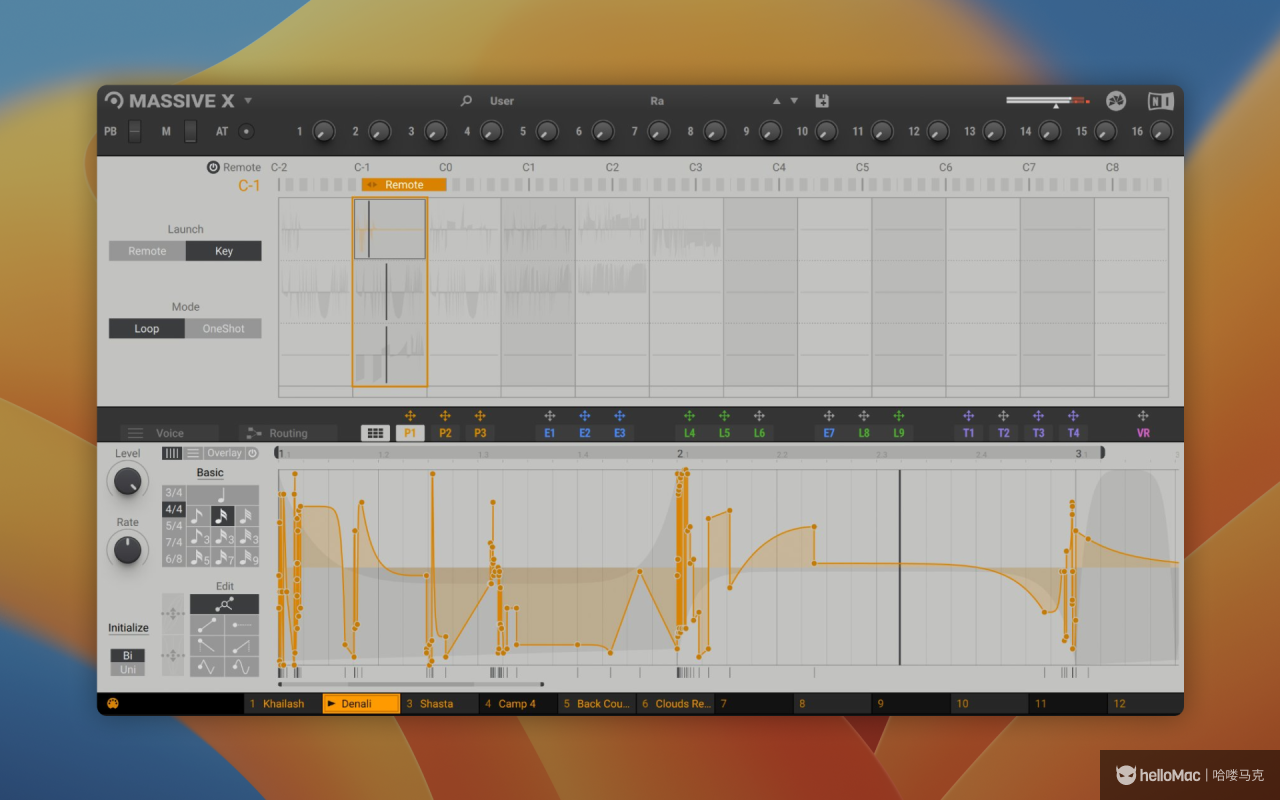Click the save preset floppy icon
This screenshot has height=800, width=1280.
click(822, 101)
